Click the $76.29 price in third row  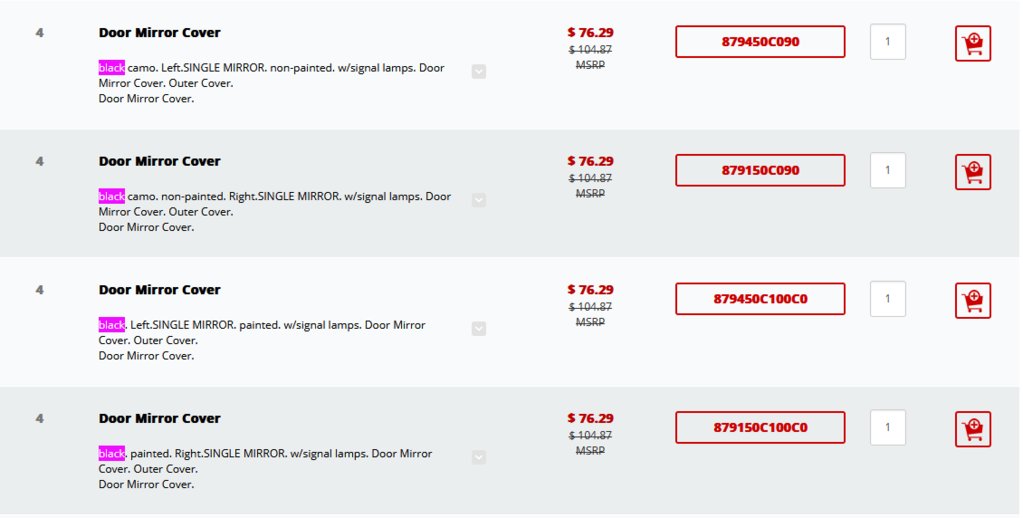click(x=590, y=290)
